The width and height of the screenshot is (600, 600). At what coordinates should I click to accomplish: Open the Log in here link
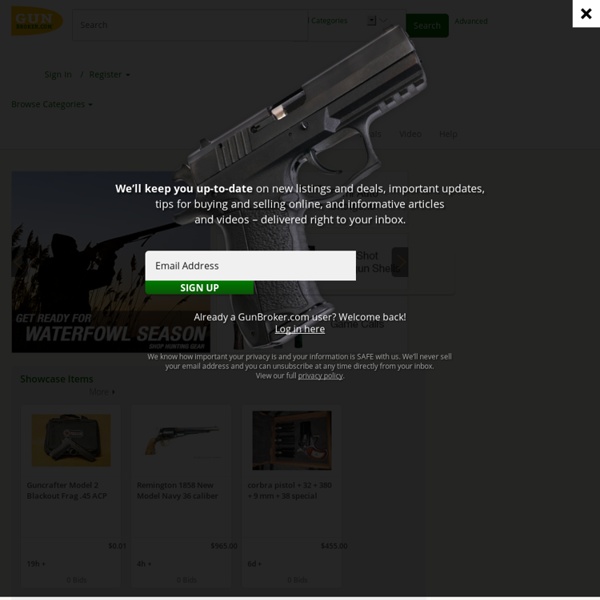[x=300, y=329]
